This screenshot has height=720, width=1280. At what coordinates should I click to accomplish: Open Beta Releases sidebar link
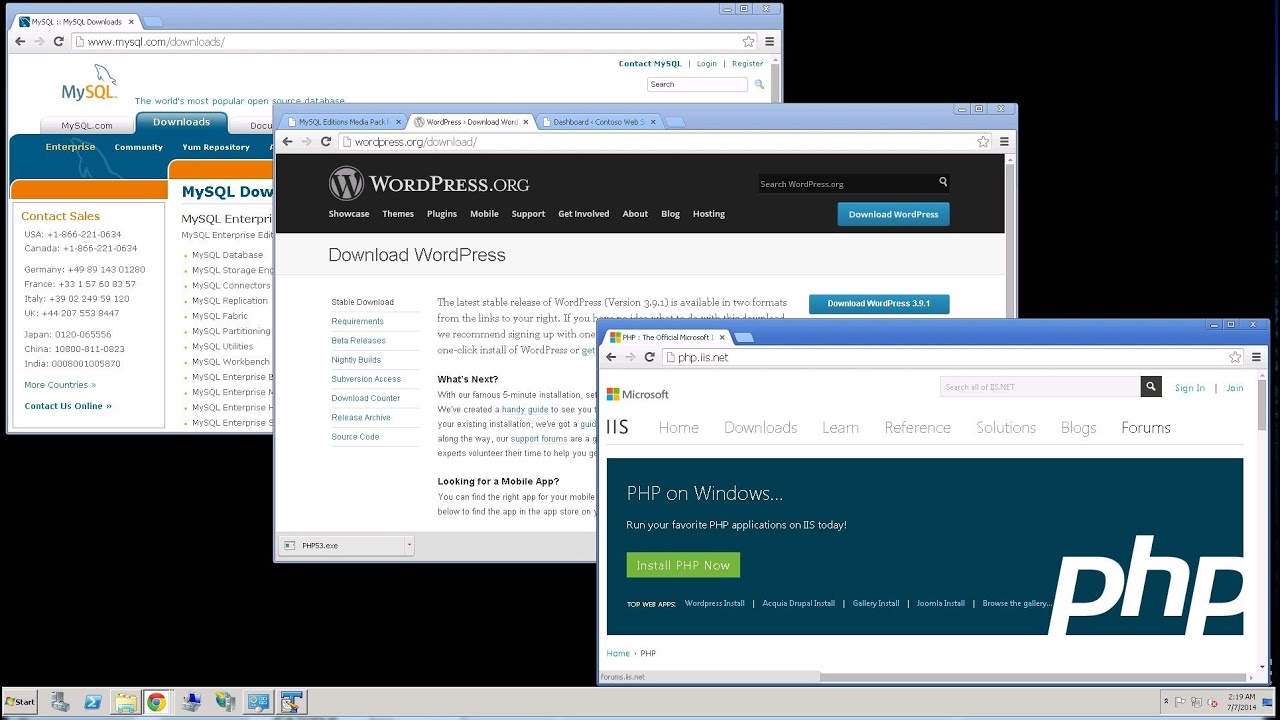point(358,340)
